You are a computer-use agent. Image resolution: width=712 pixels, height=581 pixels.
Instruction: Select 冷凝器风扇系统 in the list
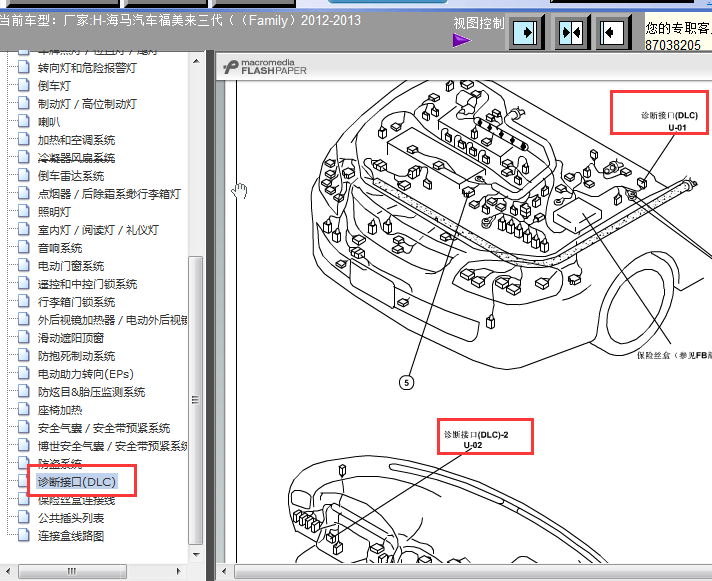pos(76,158)
